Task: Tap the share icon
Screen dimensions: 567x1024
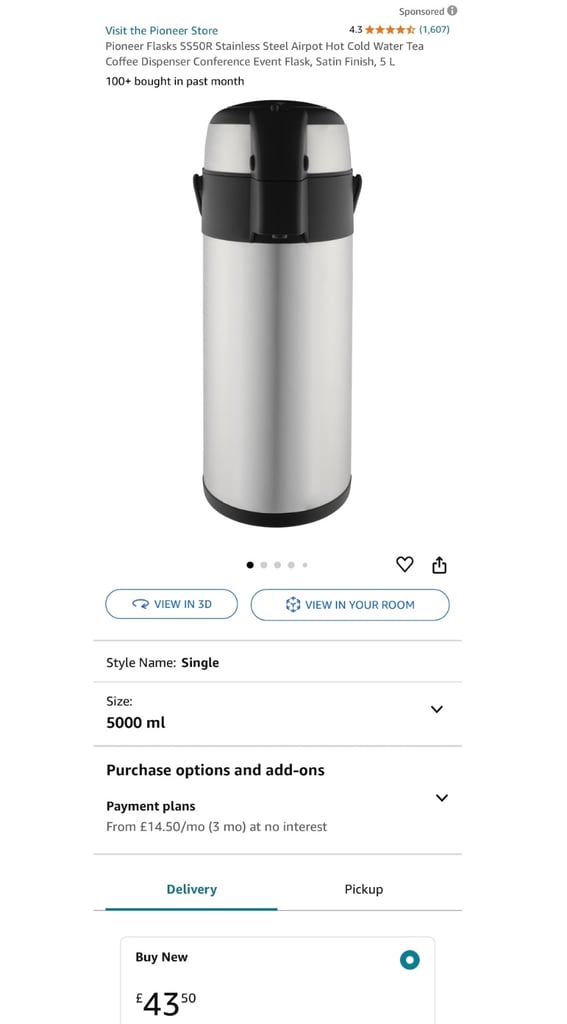Action: pos(440,564)
